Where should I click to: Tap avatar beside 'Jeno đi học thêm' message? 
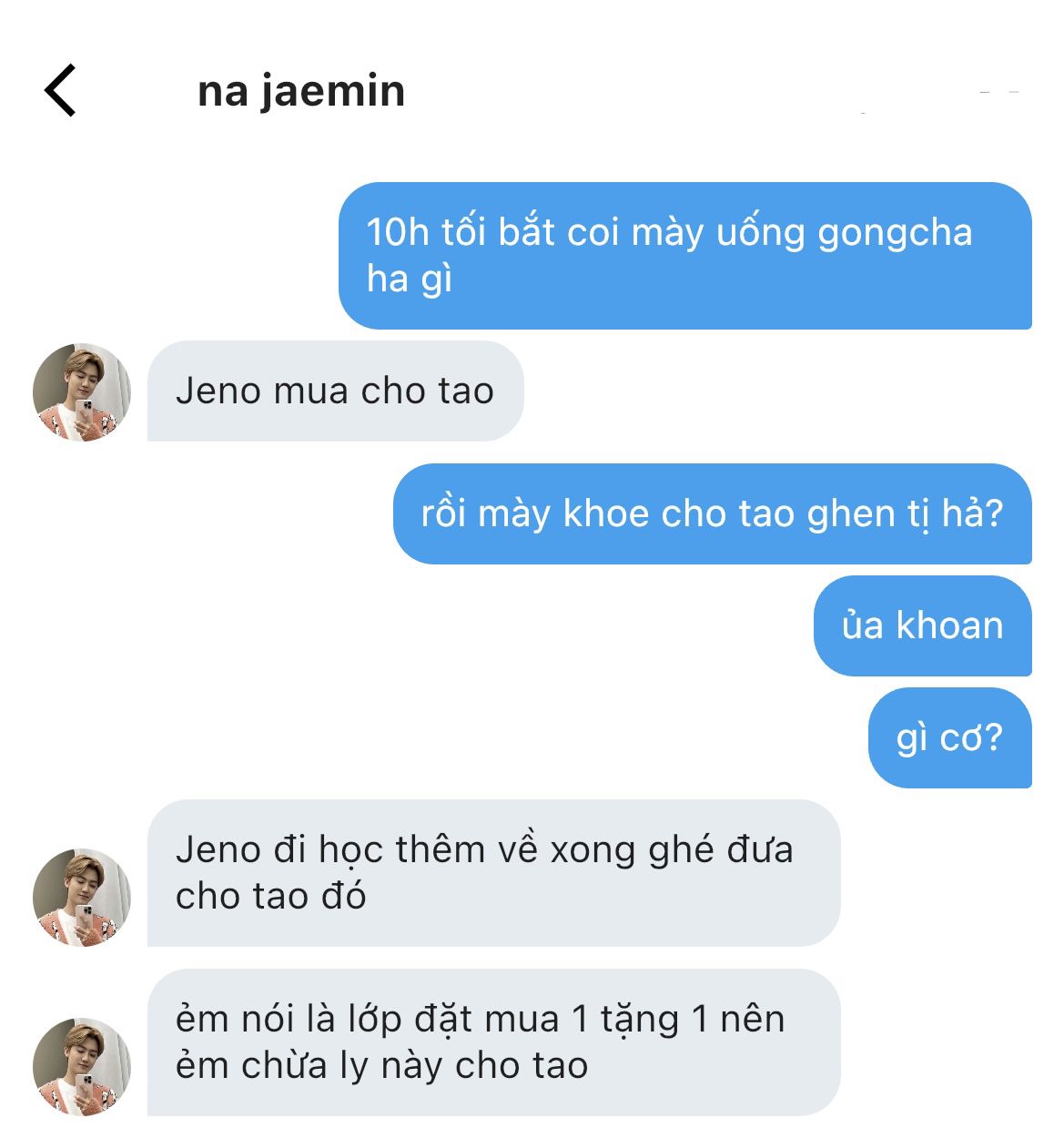point(82,898)
